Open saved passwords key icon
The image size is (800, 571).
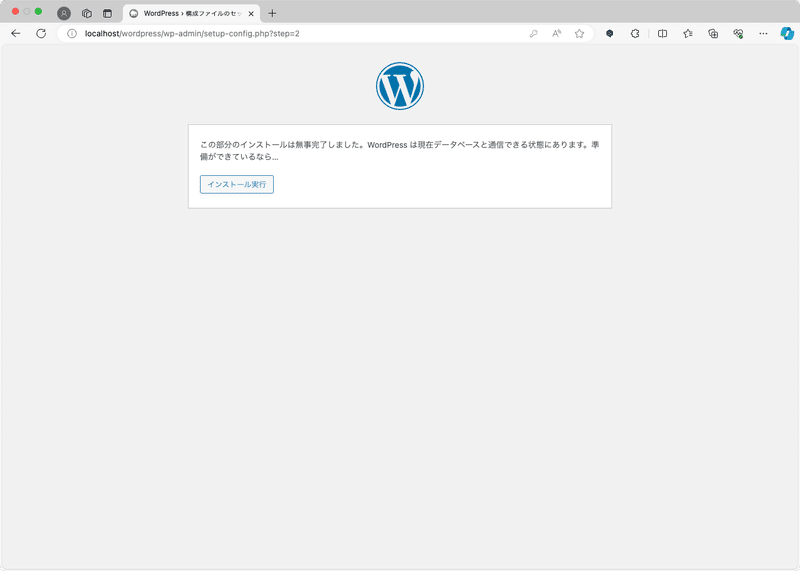coord(534,34)
